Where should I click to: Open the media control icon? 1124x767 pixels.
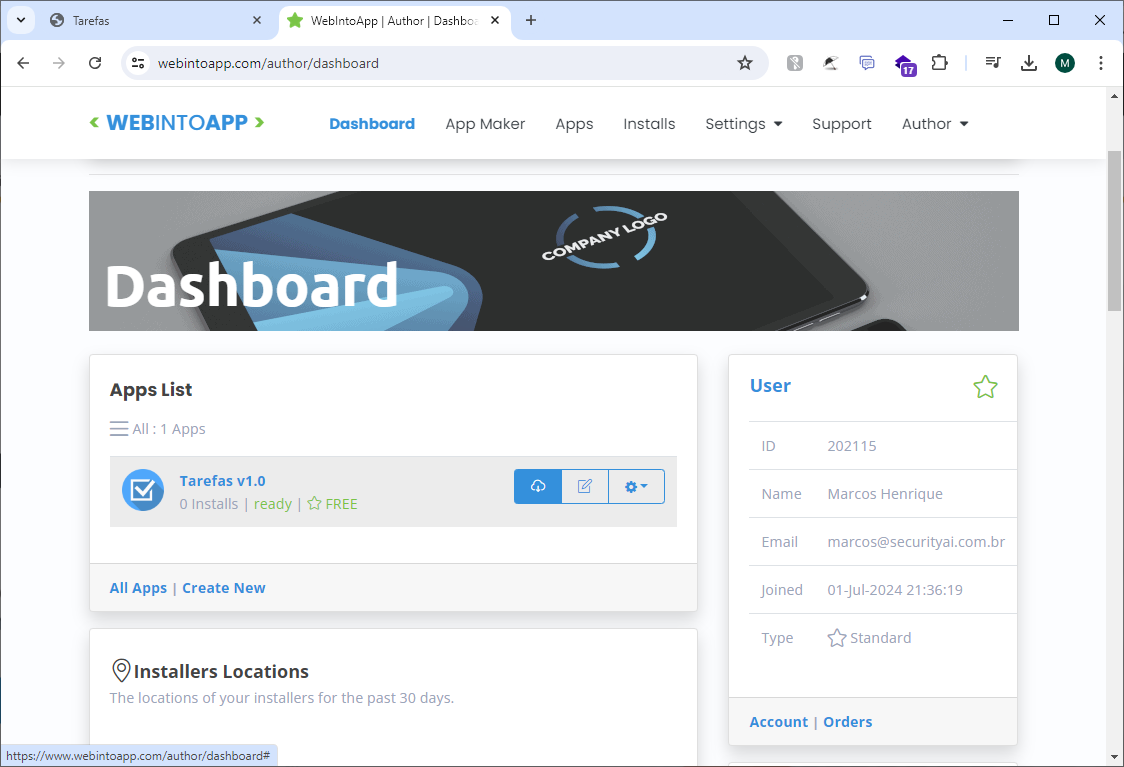[x=993, y=63]
